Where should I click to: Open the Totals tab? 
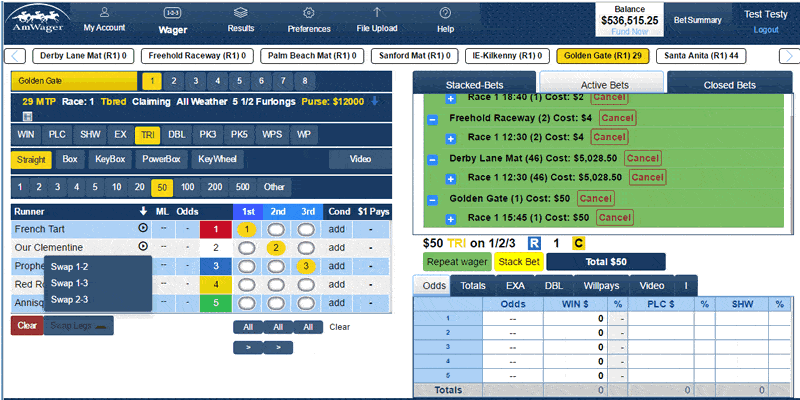(473, 286)
